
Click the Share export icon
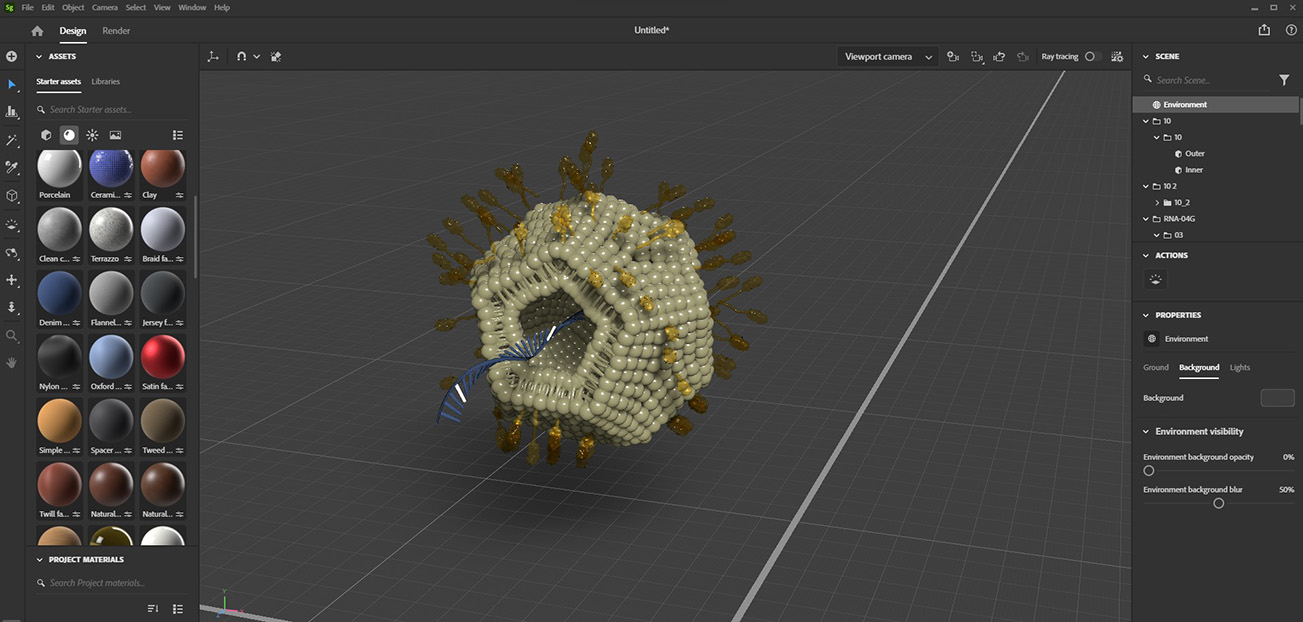[x=1265, y=31]
